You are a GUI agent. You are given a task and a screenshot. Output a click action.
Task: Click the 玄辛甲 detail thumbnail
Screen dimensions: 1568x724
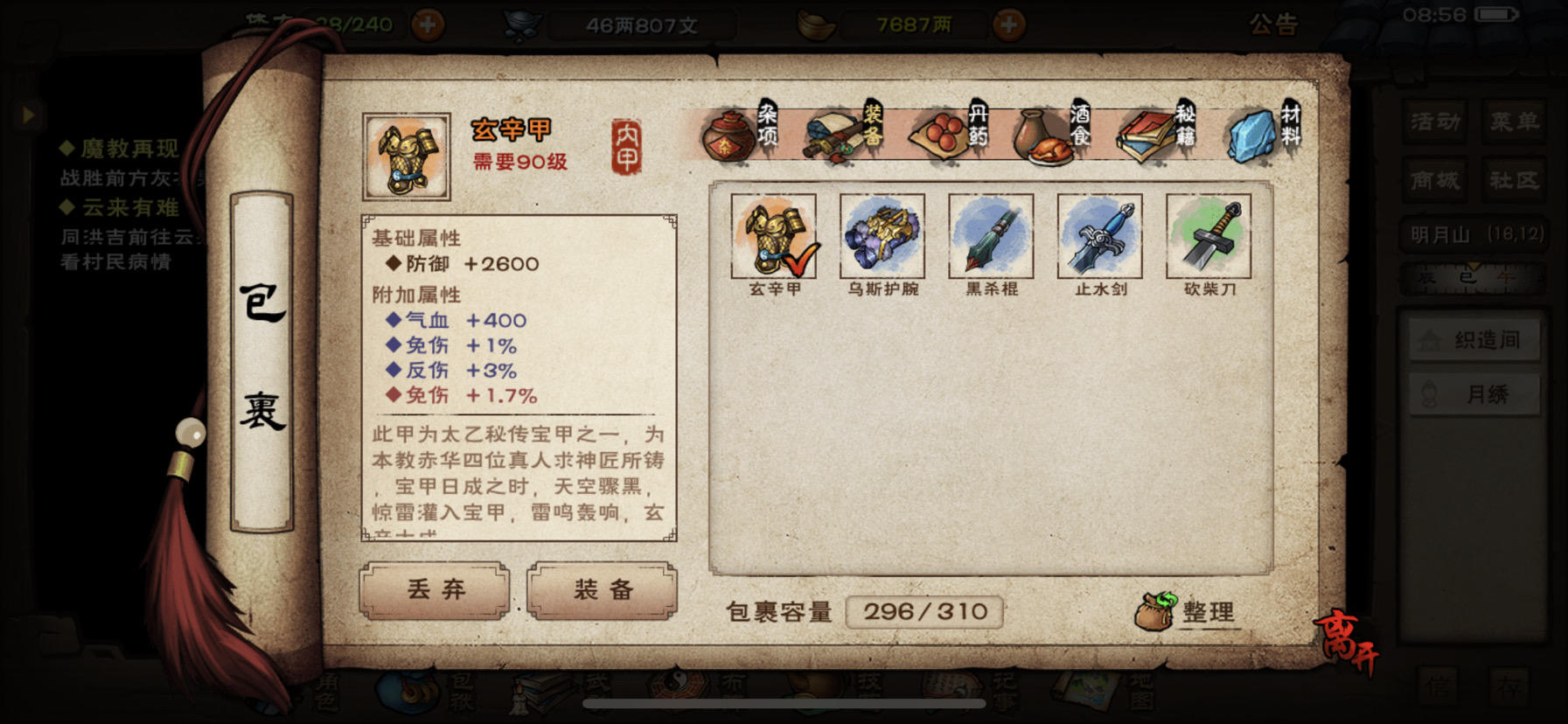[x=407, y=157]
